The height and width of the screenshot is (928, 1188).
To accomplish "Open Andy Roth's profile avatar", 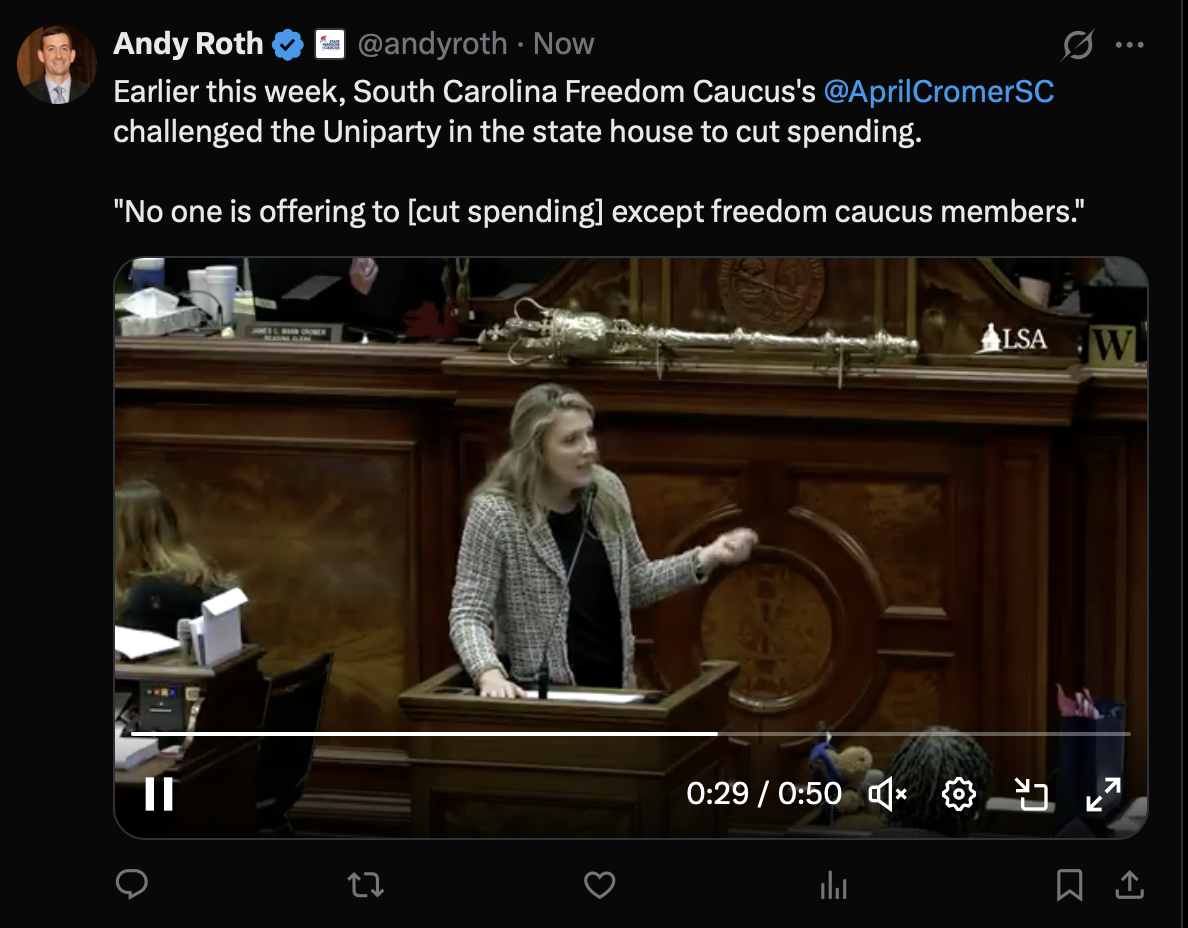I will tap(57, 64).
